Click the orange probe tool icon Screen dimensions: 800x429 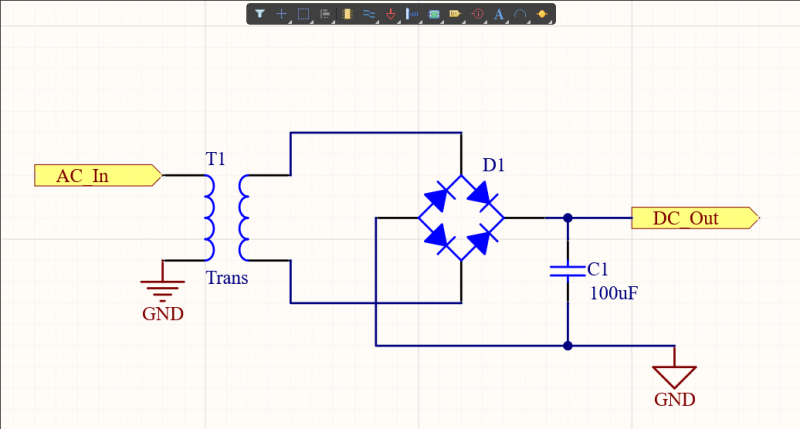[542, 14]
